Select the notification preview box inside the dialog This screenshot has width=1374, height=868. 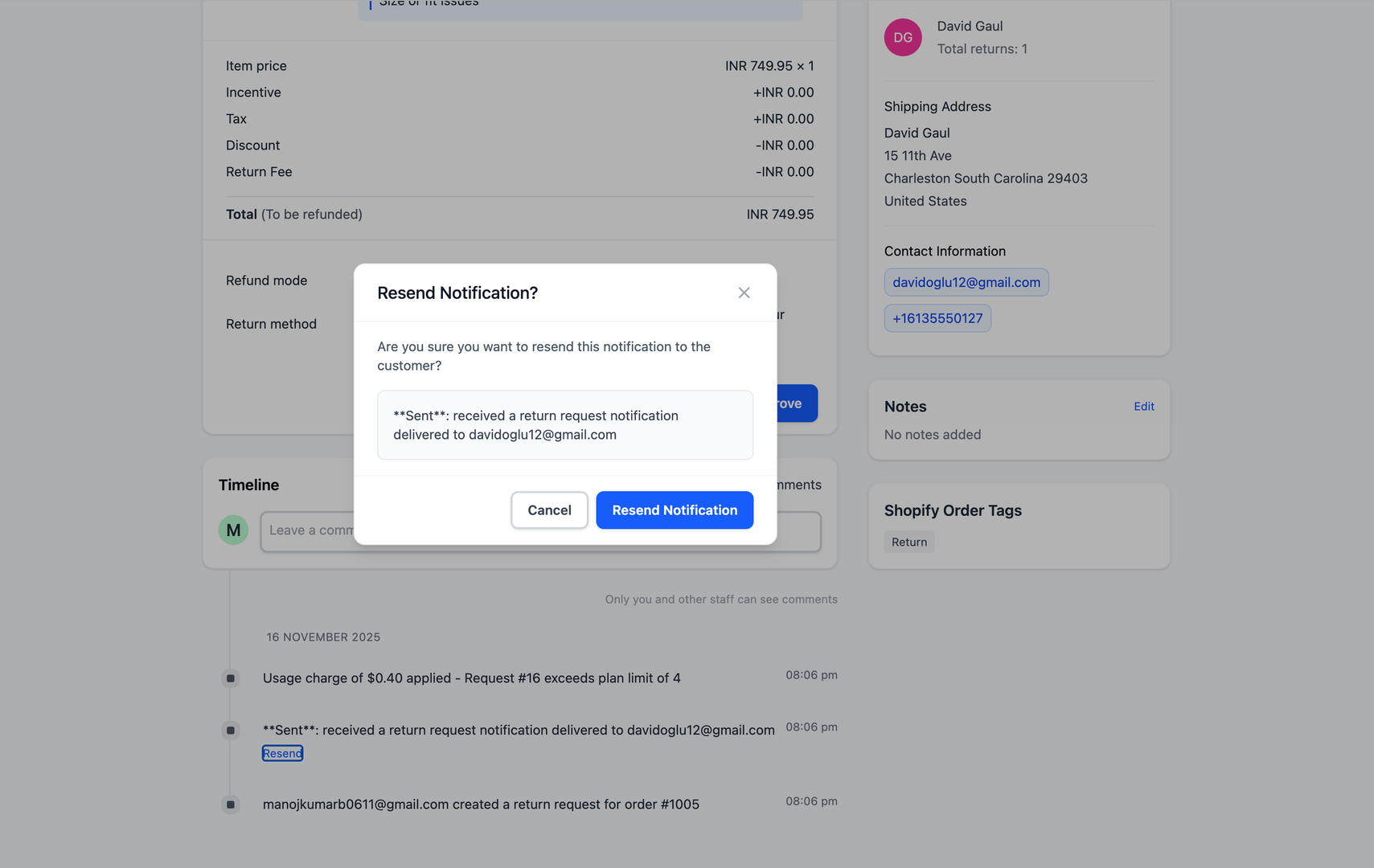pyautogui.click(x=564, y=424)
